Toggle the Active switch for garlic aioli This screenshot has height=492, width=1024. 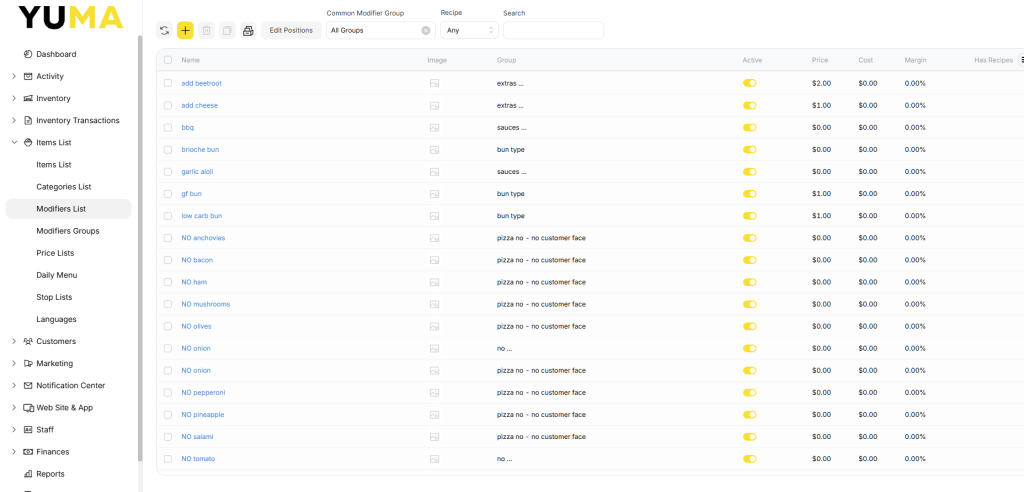(x=749, y=172)
